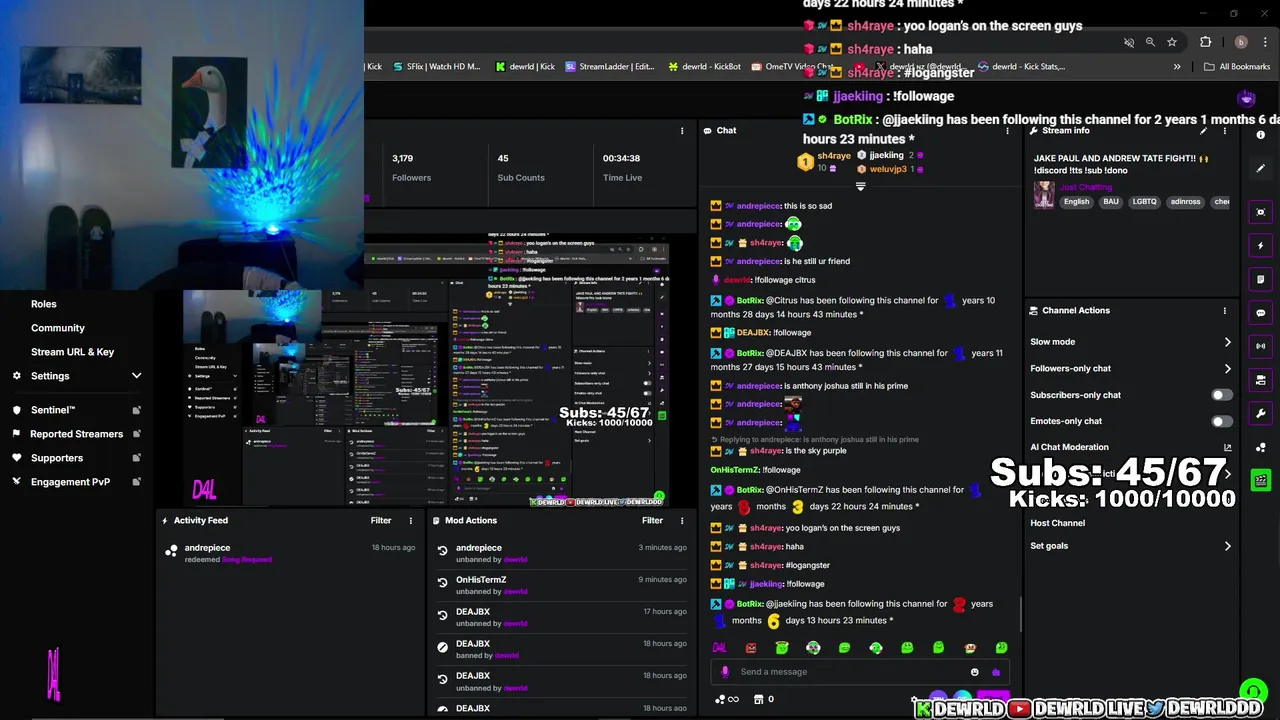
Task: Open Activity Feed three-dot menu
Action: [410, 521]
